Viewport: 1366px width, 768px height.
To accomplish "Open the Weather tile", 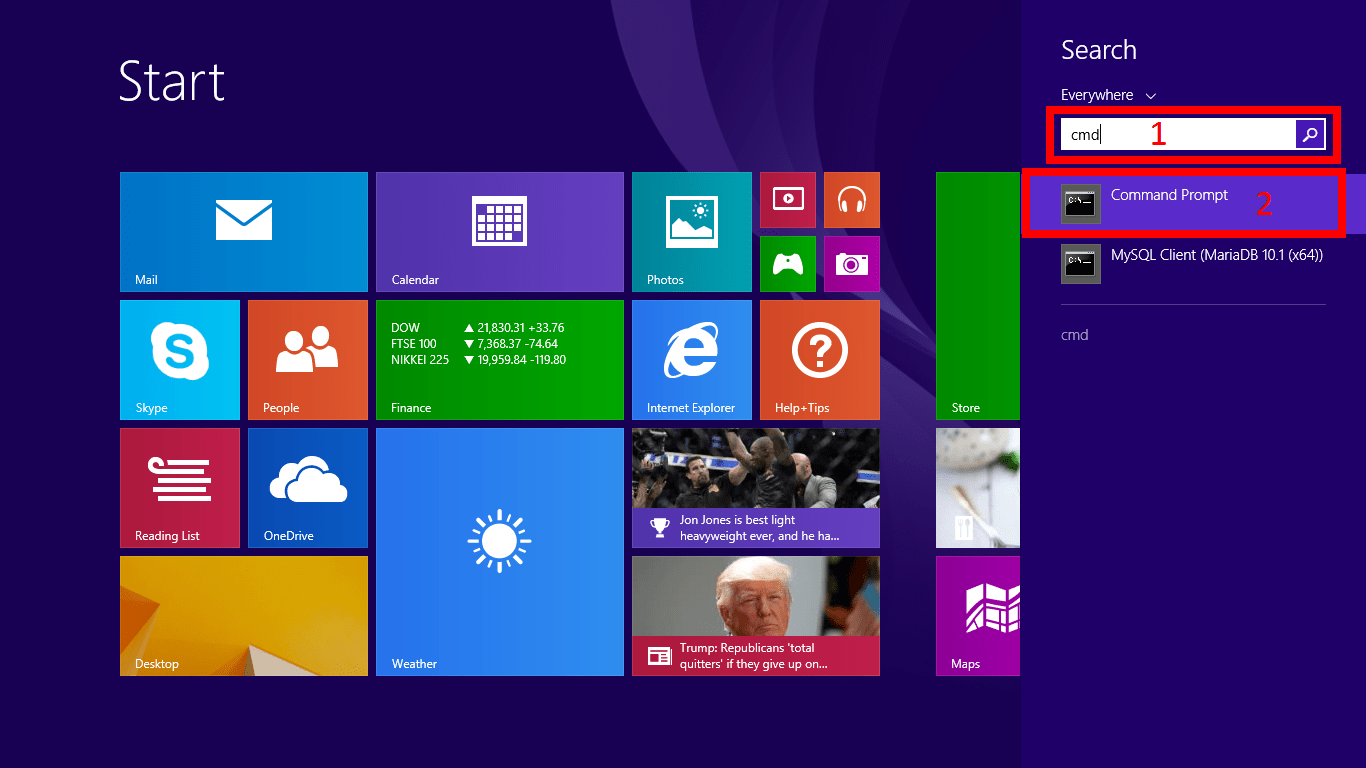I will [500, 552].
